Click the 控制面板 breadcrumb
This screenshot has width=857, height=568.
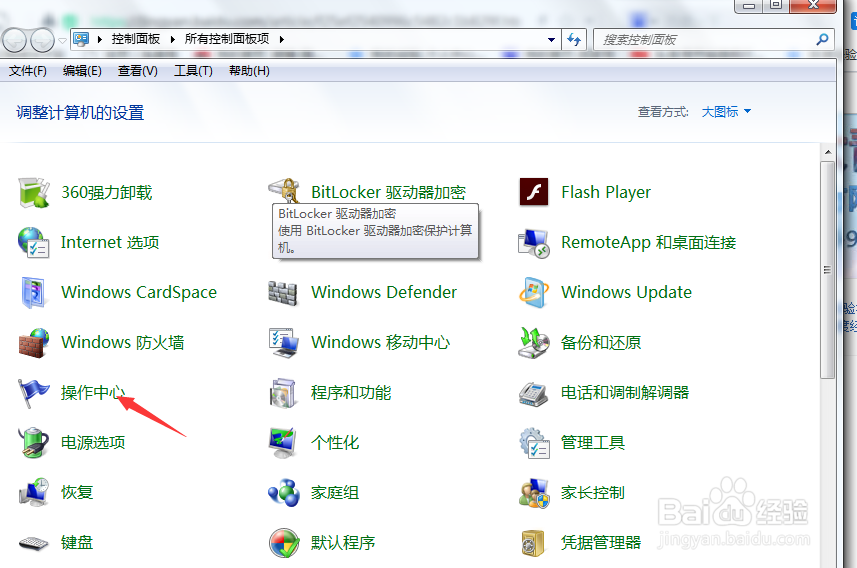click(x=136, y=39)
